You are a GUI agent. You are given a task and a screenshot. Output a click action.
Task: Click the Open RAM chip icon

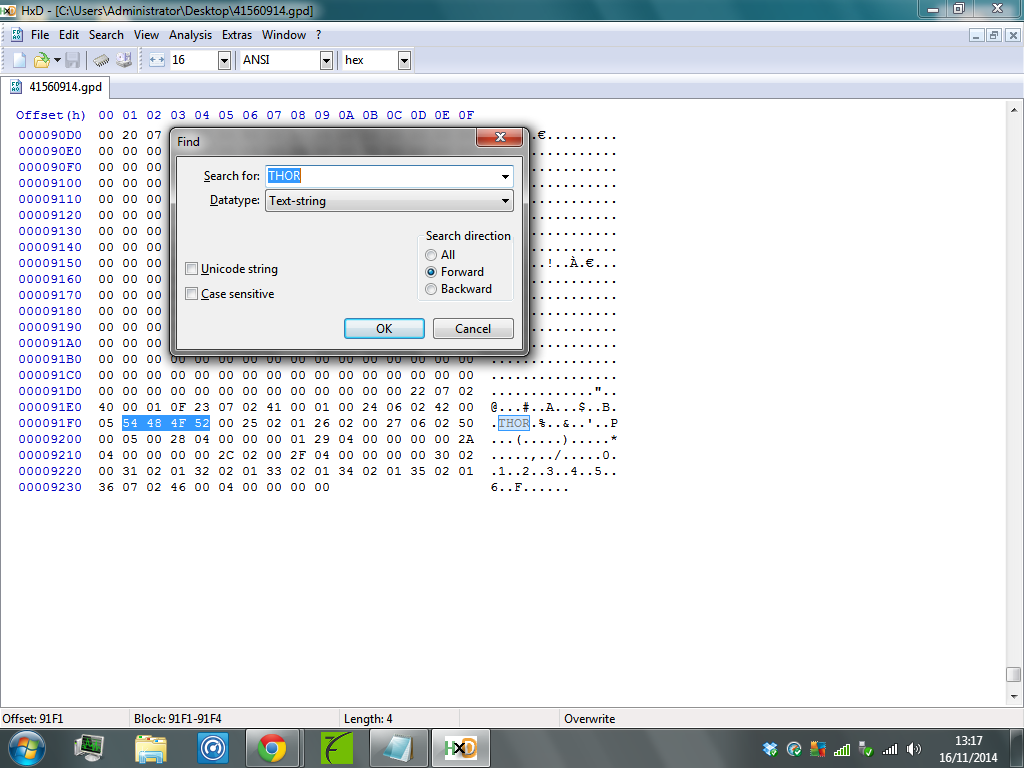(102, 60)
